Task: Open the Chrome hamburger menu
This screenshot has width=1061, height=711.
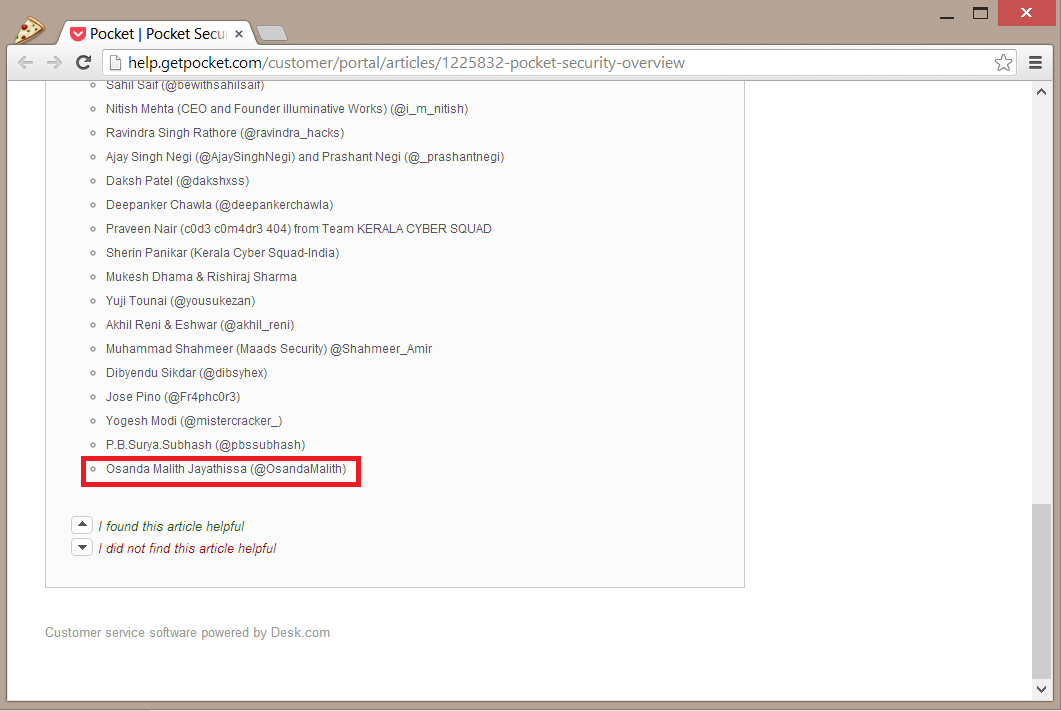Action: pyautogui.click(x=1036, y=63)
